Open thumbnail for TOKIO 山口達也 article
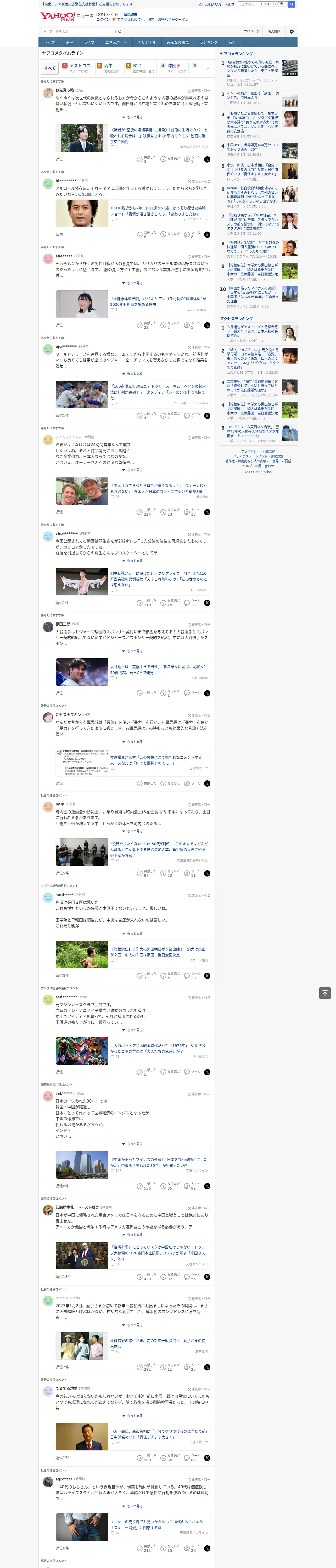This screenshot has width=336, height=1568. click(82, 214)
